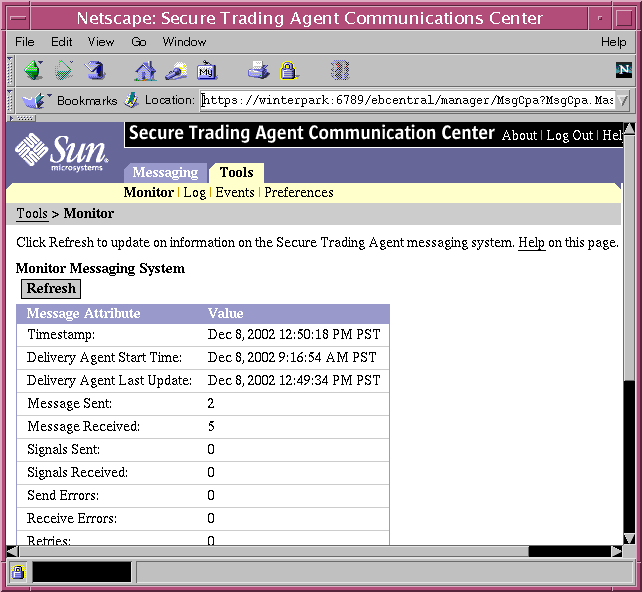Viewport: 642px width, 592px height.
Task: Click the Monitor Messaging System heading
Action: point(100,269)
